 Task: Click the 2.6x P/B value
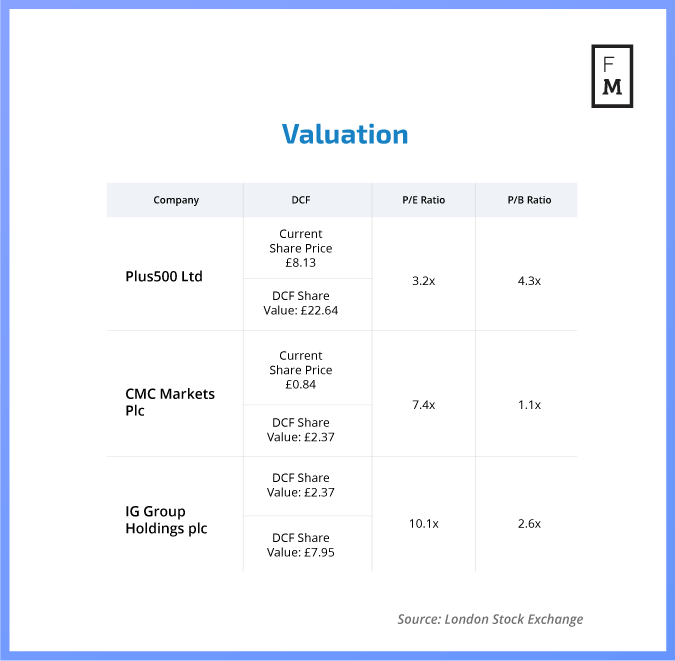529,524
